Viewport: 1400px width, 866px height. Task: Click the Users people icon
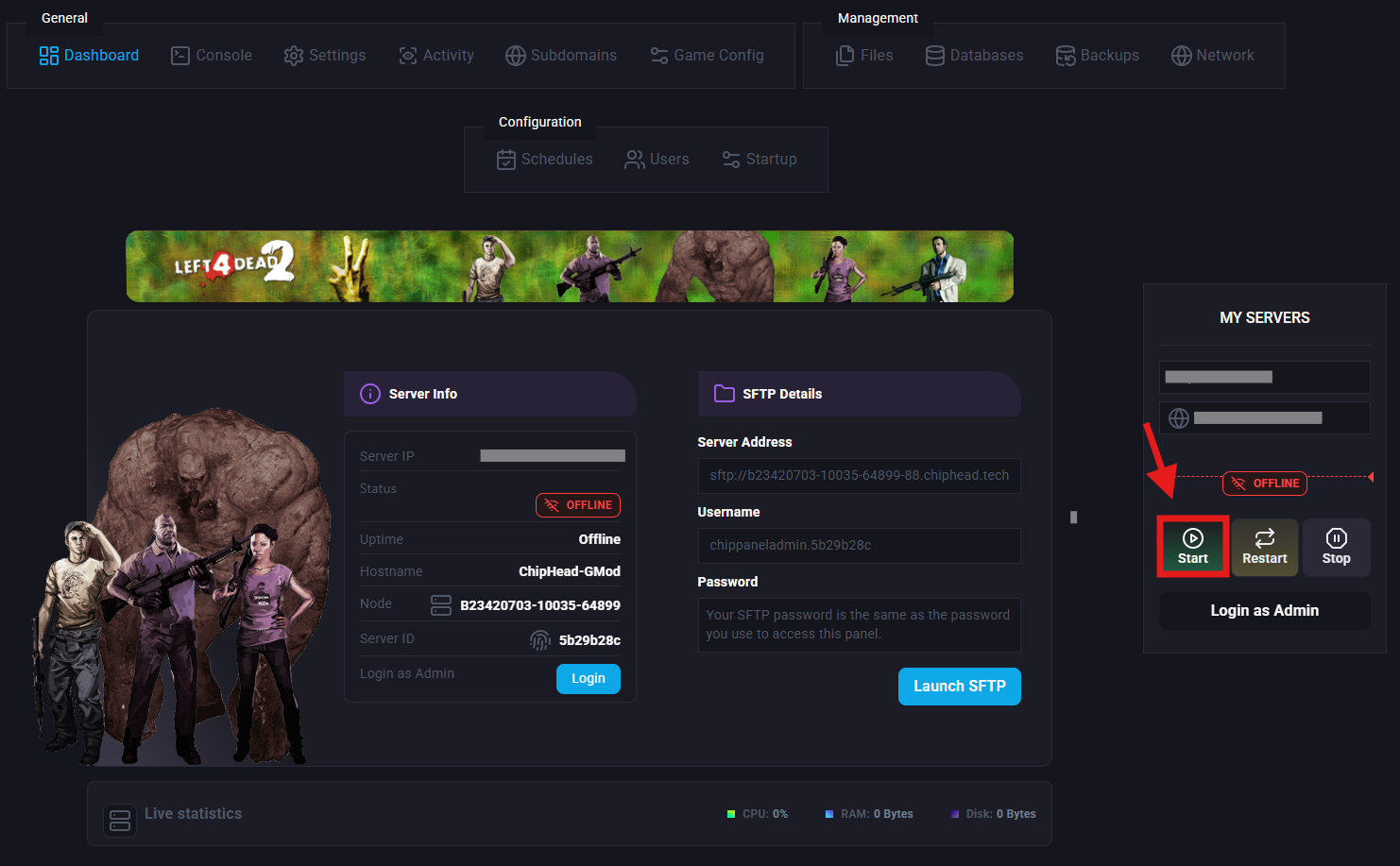[635, 160]
